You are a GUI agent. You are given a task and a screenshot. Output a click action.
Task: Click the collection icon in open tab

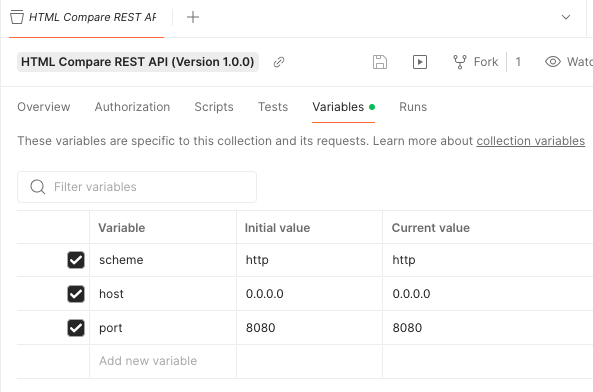pos(17,17)
